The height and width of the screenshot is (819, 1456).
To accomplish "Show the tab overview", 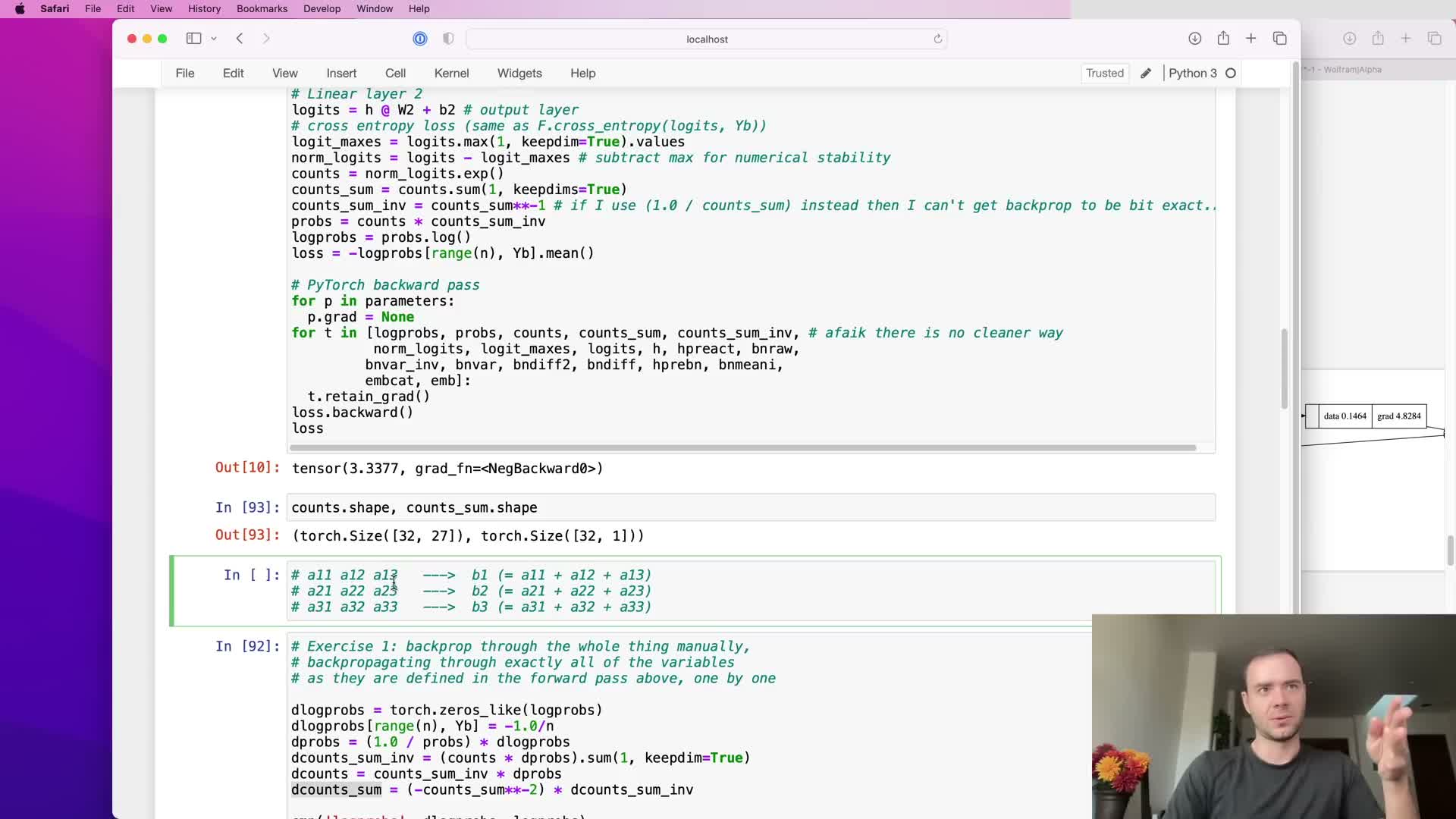I will [1280, 39].
